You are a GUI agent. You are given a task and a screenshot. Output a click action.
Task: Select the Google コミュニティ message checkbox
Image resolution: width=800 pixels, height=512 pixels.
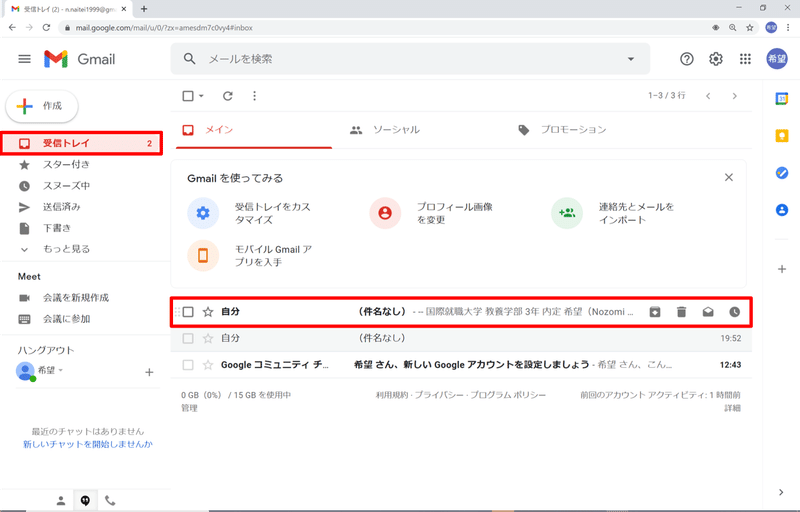coord(188,365)
